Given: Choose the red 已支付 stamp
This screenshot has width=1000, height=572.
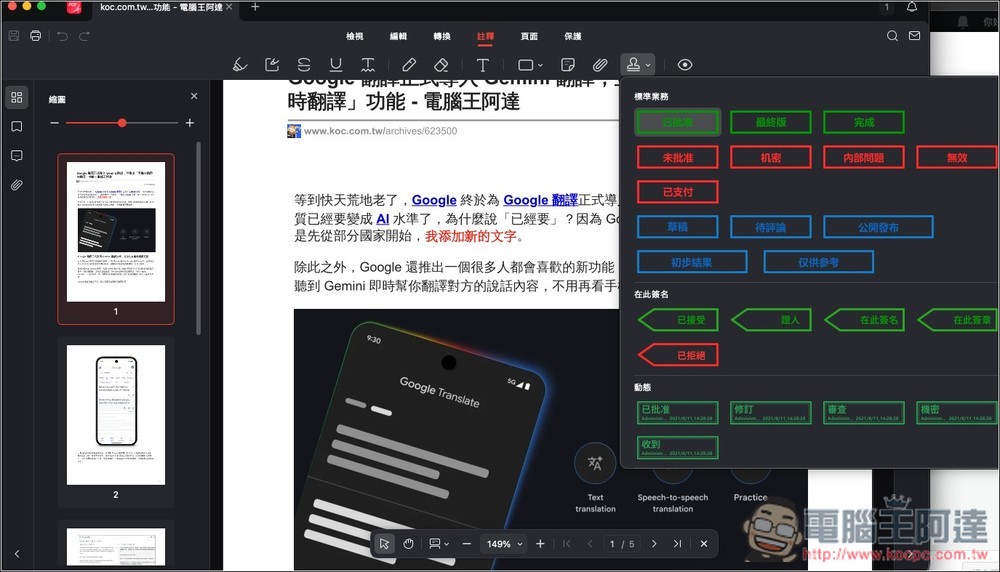Looking at the screenshot, I should (x=678, y=192).
